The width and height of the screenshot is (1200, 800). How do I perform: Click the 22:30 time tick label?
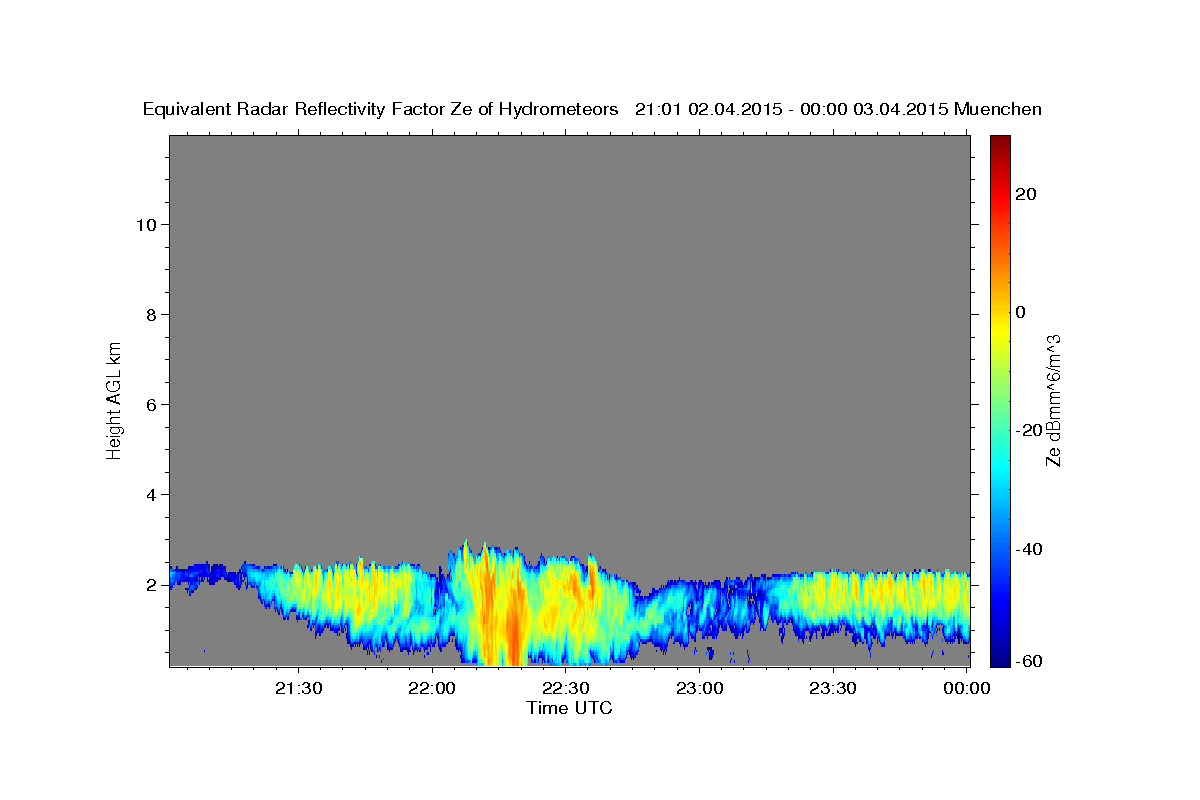tap(567, 688)
